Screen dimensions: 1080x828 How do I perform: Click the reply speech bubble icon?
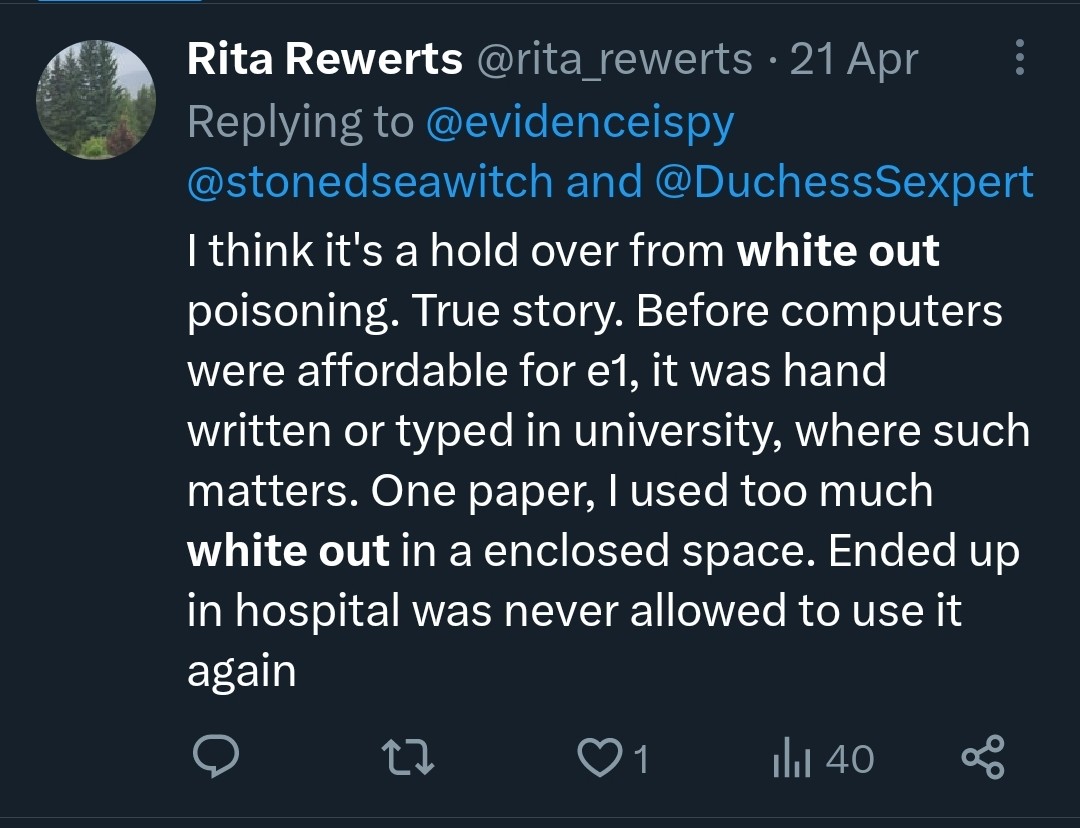coord(214,759)
